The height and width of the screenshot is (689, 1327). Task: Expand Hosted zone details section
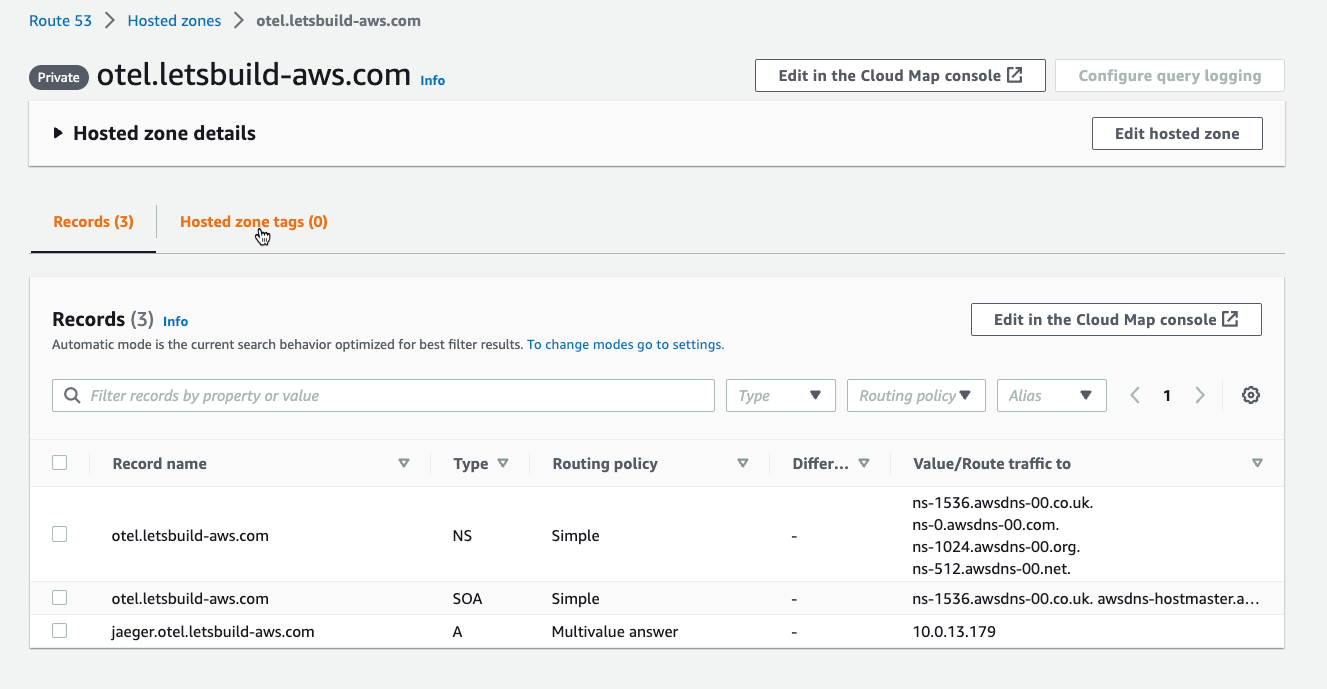pyautogui.click(x=58, y=133)
